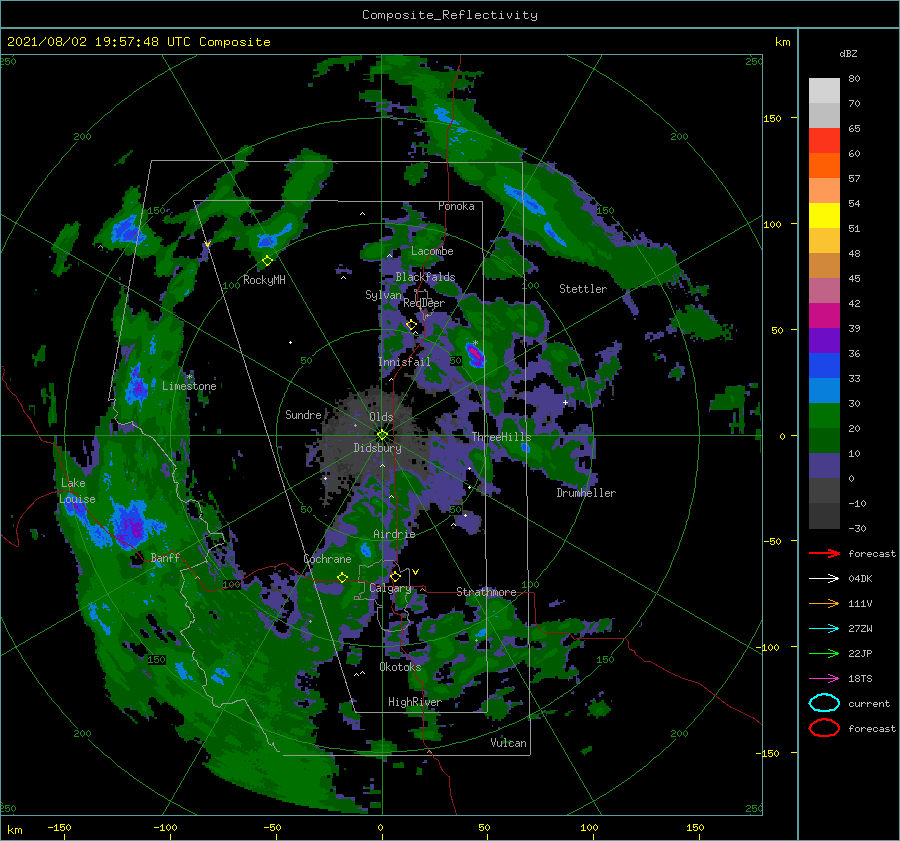Click the green 22JP arrow in legend
This screenshot has height=841, width=900.
click(824, 653)
